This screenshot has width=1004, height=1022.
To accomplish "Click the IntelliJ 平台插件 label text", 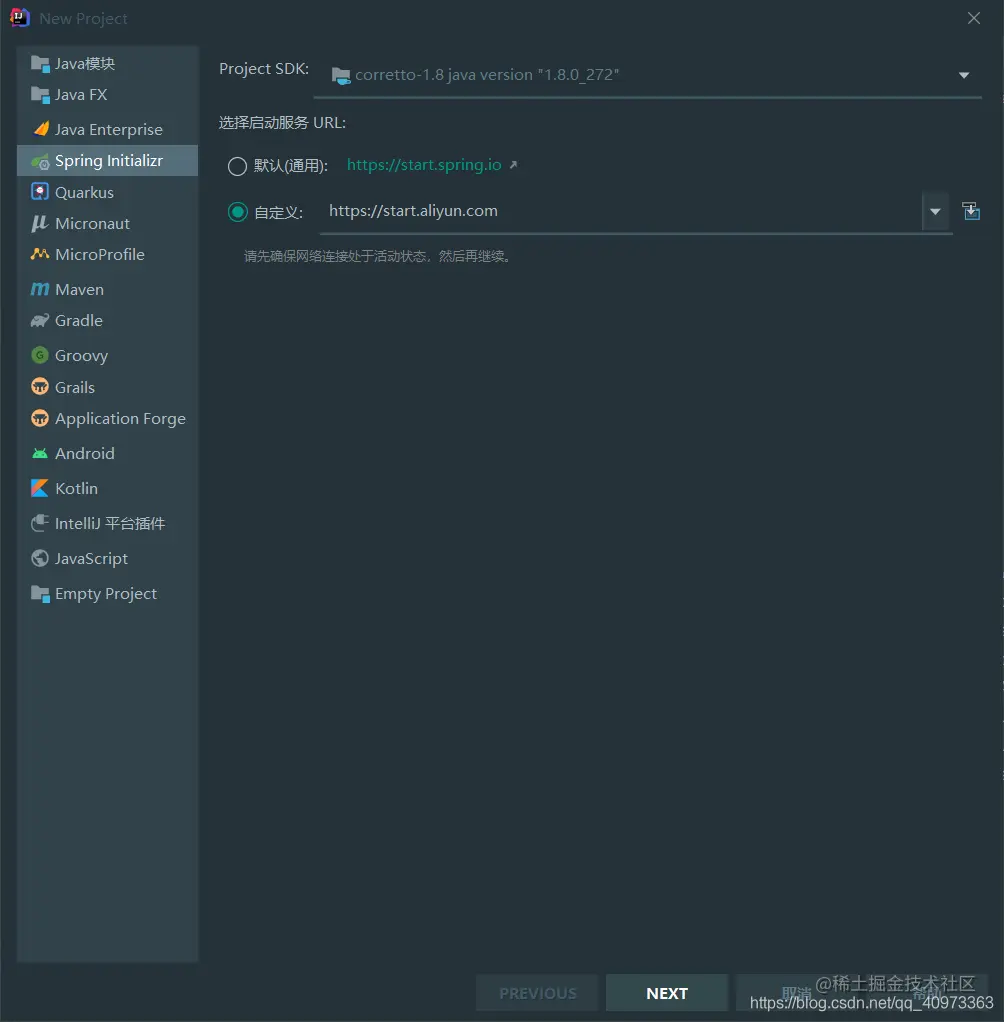I will (x=110, y=523).
